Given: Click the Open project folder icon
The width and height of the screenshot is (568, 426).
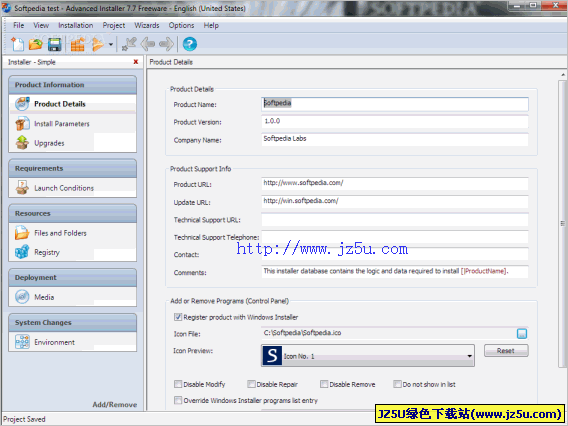Looking at the screenshot, I should click(x=36, y=44).
